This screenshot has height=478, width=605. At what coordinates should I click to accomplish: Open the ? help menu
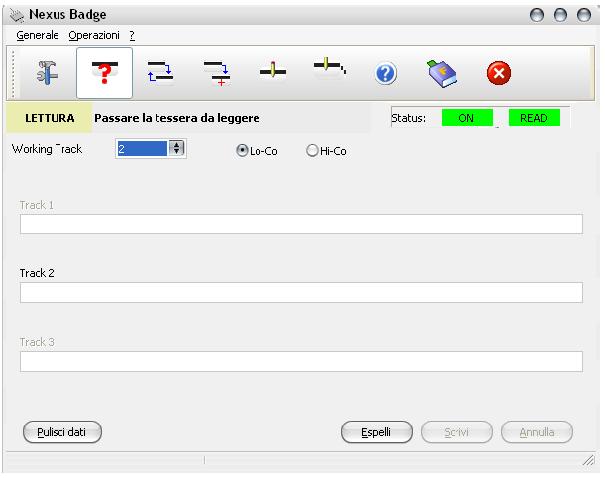click(132, 35)
